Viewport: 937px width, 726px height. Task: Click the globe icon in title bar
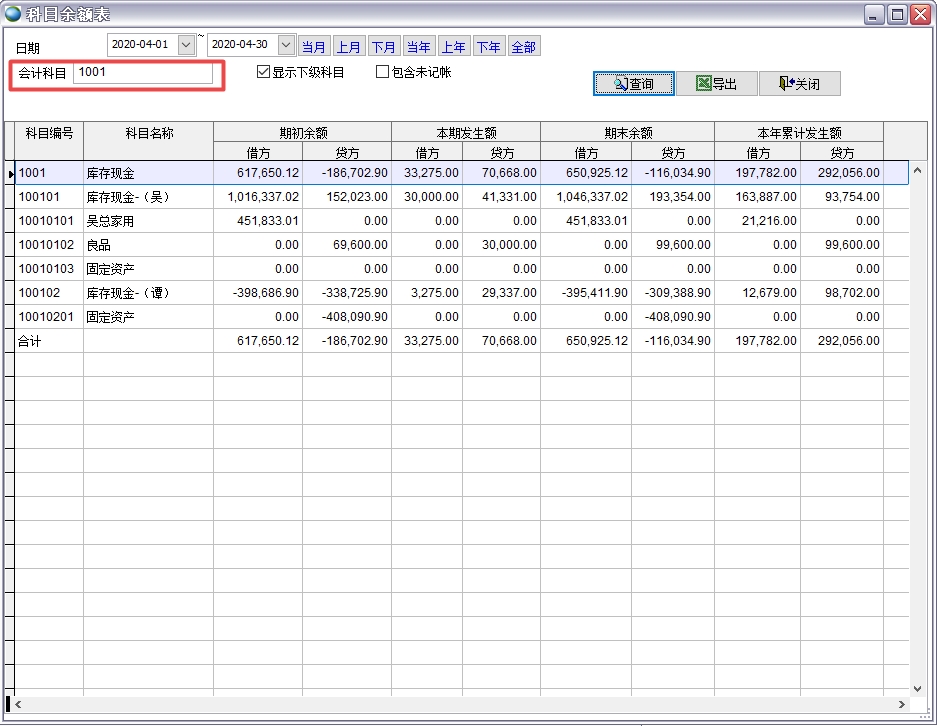13,14
